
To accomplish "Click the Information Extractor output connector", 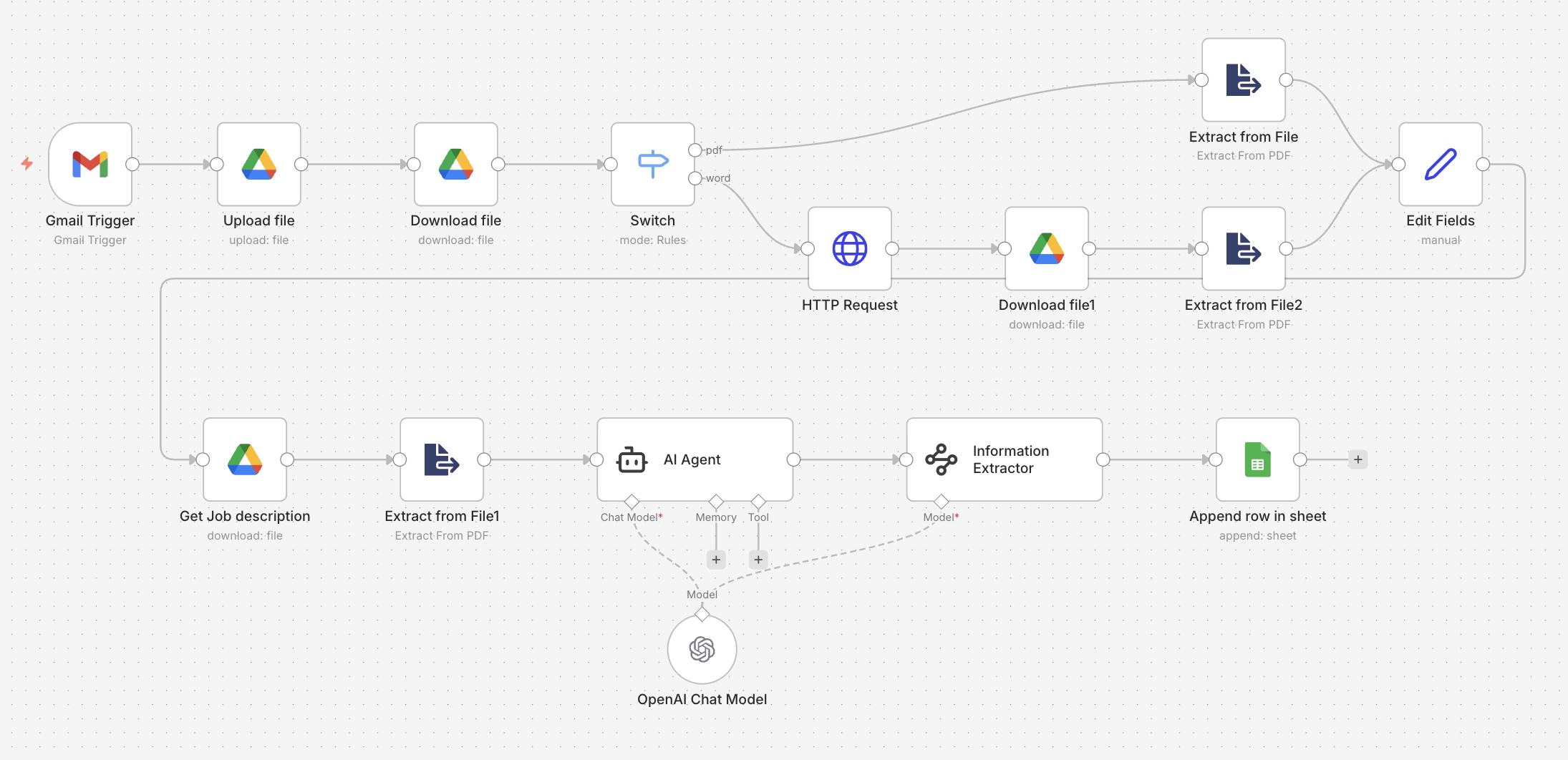I will (x=1103, y=459).
